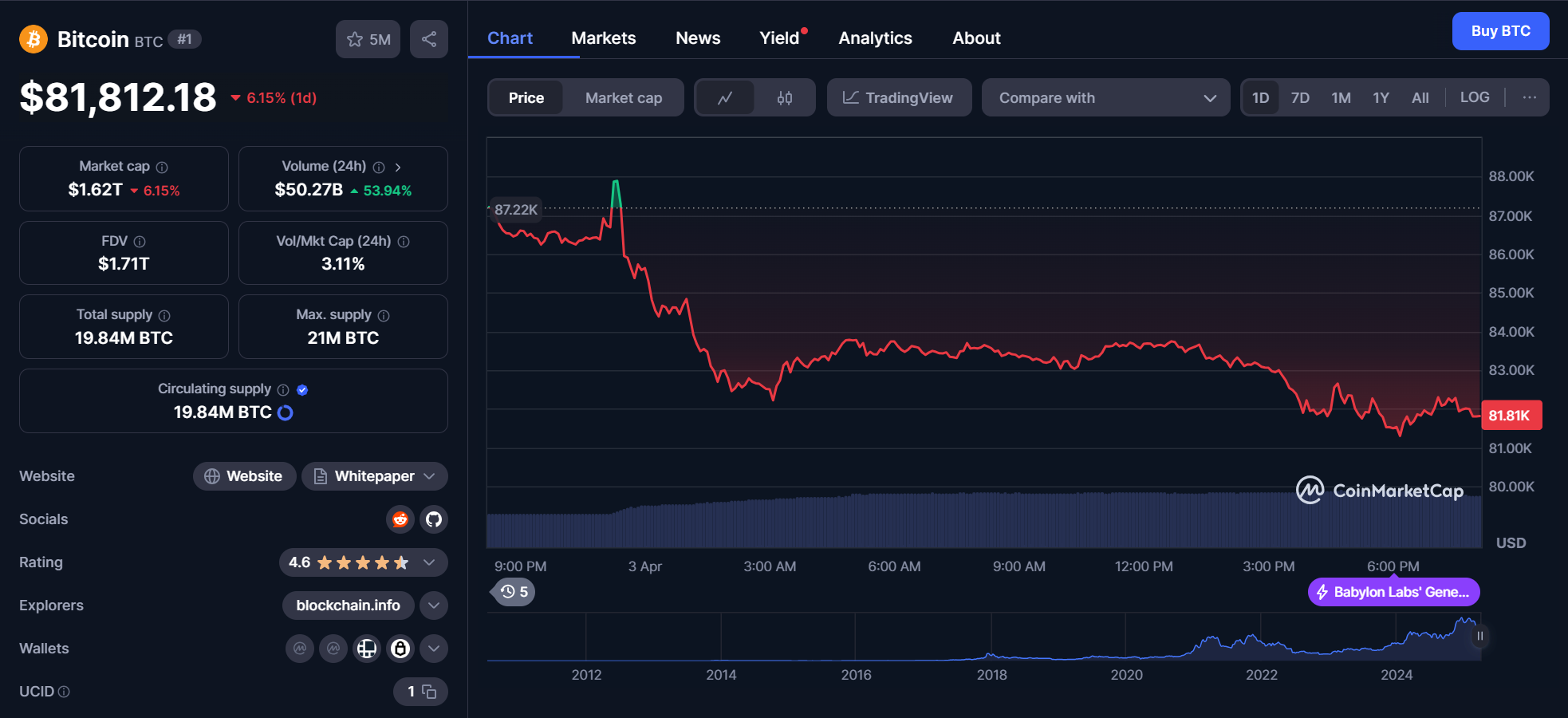Open the Compare with dropdown
Viewport: 1568px width, 718px height.
1105,98
